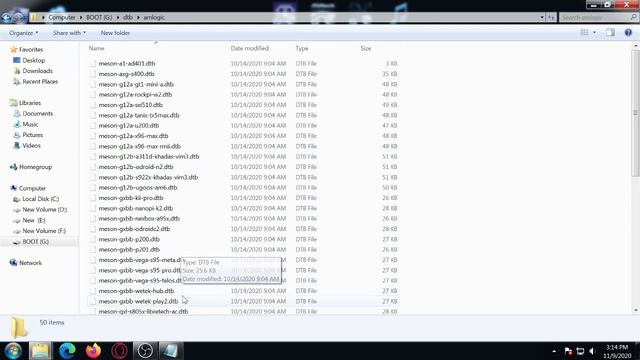Click the address bar refresh icon
The height and width of the screenshot is (360, 640).
tap(551, 18)
